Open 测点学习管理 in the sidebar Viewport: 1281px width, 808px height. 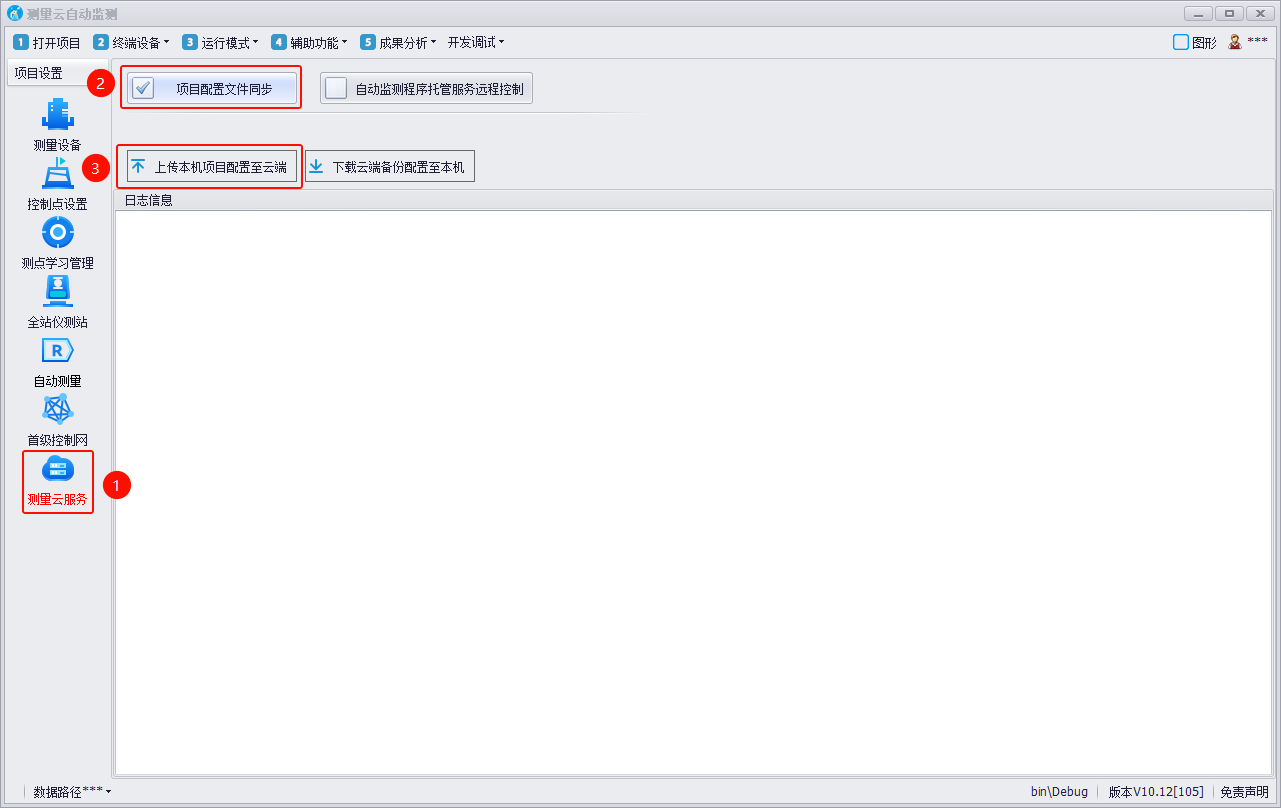point(57,233)
